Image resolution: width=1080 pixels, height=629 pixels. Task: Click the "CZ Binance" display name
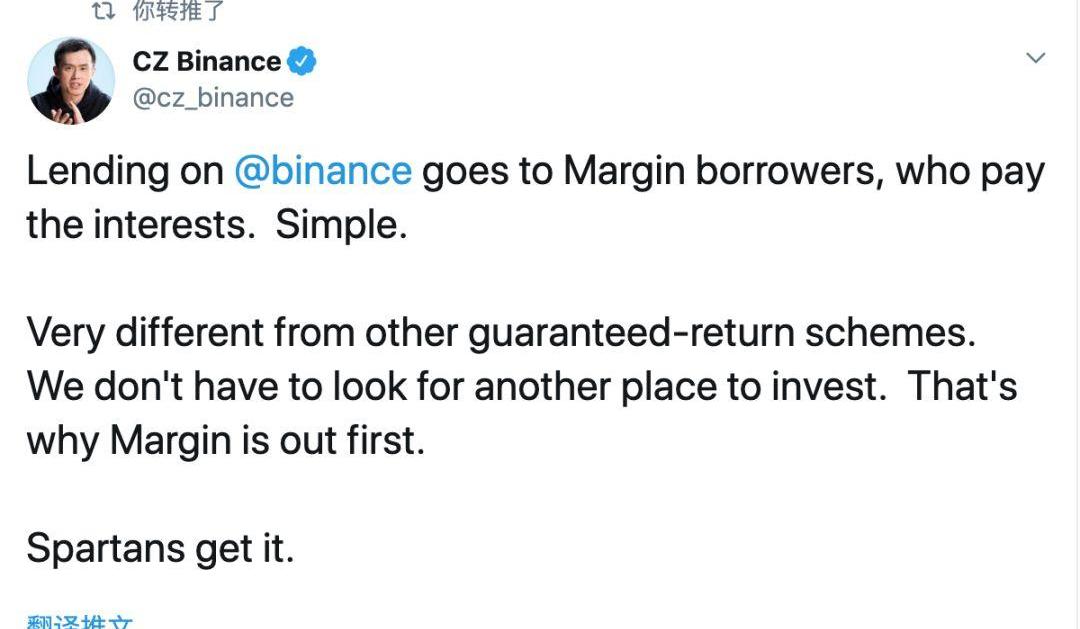[x=206, y=62]
